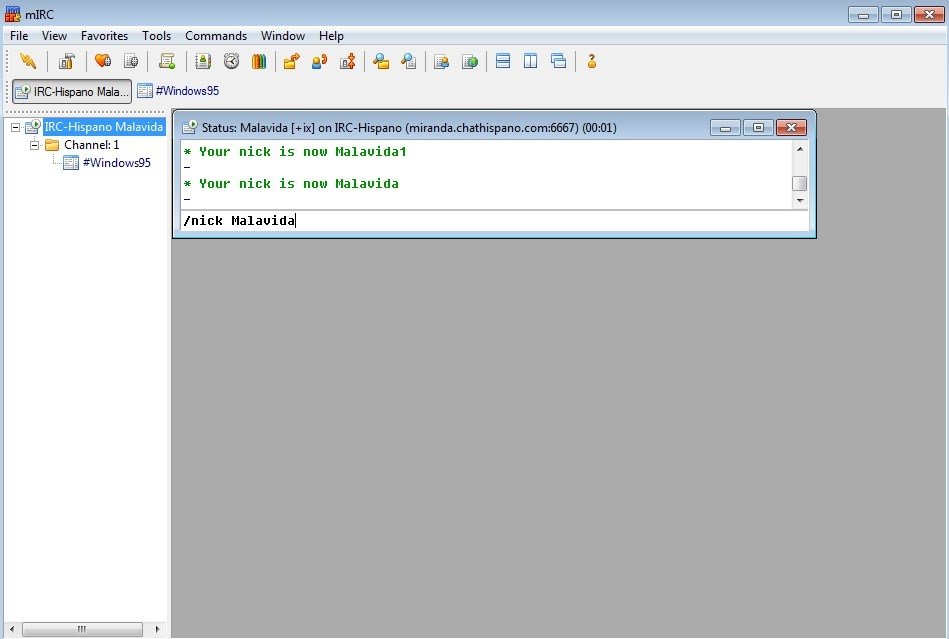
Task: Open the Favorites heart icon
Action: click(103, 61)
